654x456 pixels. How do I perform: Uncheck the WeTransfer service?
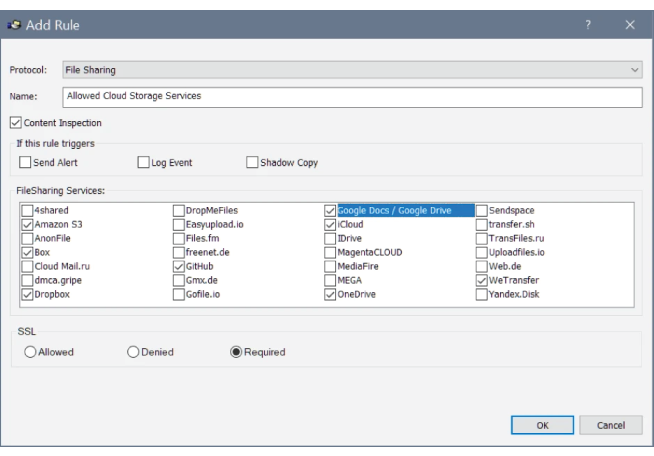click(x=482, y=280)
